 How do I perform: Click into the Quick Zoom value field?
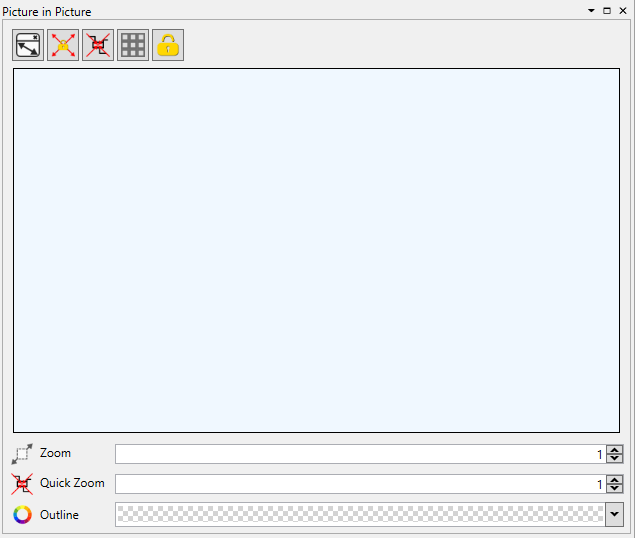[355, 484]
